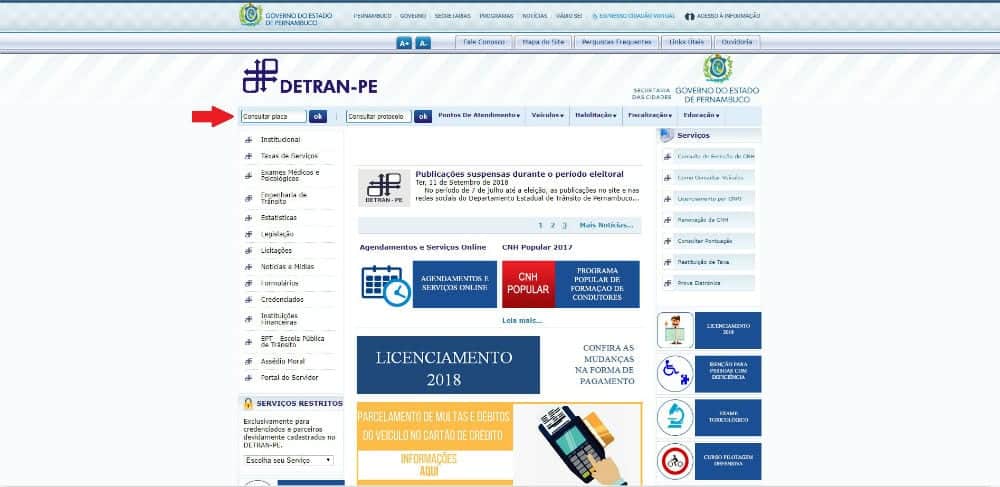The width and height of the screenshot is (1000, 487).
Task: Focus the Consultar protocolo field
Action: coord(379,117)
